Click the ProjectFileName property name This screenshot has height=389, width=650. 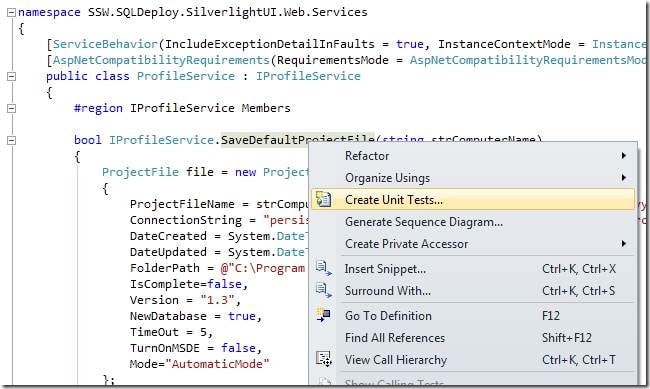pyautogui.click(x=182, y=204)
